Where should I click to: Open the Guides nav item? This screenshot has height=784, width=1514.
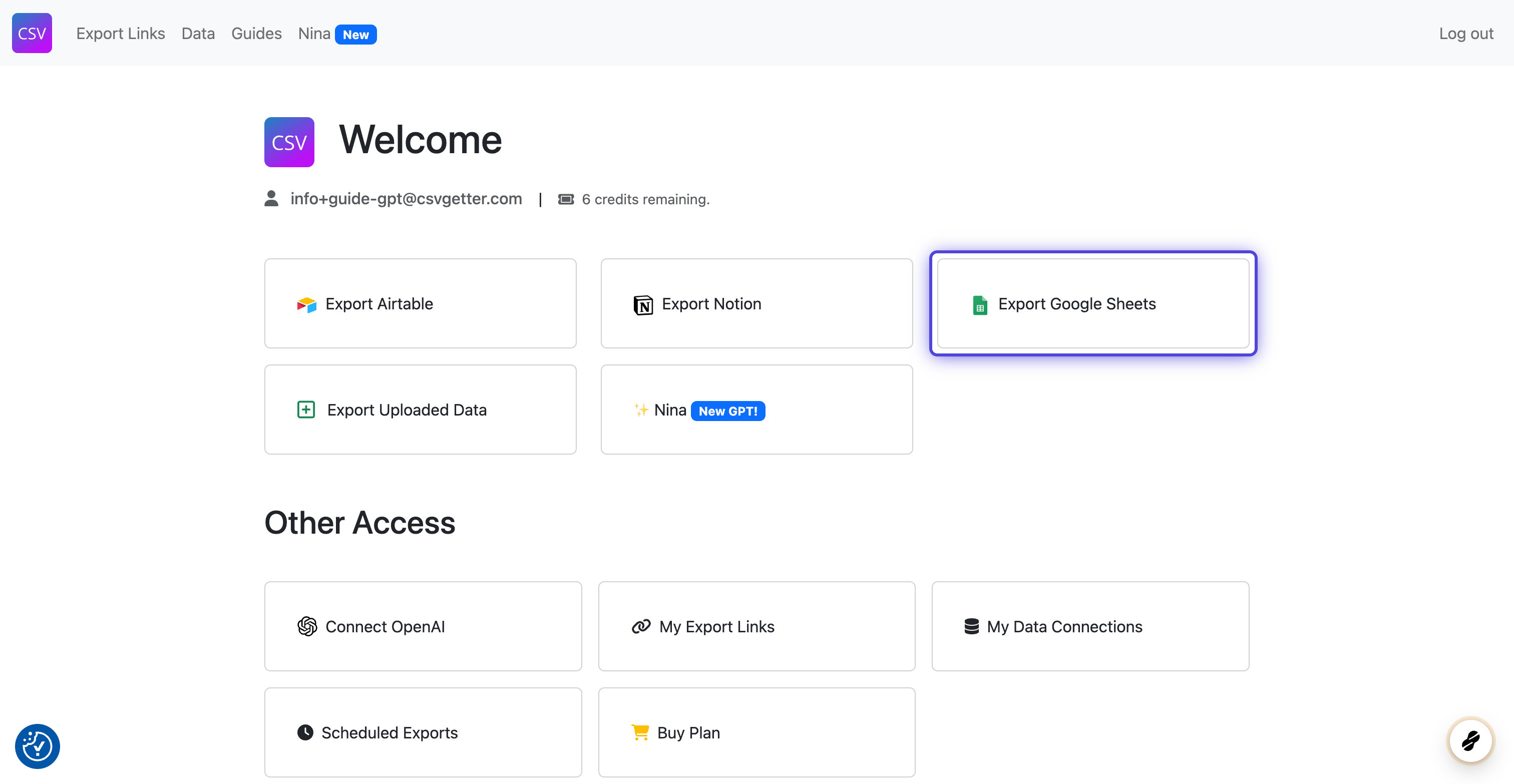click(x=256, y=34)
